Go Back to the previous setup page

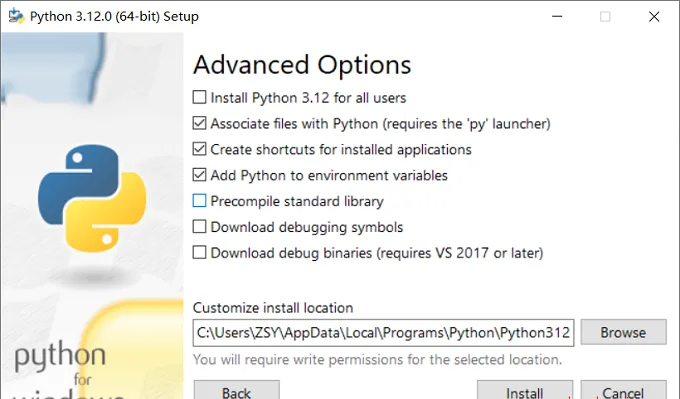click(x=237, y=390)
